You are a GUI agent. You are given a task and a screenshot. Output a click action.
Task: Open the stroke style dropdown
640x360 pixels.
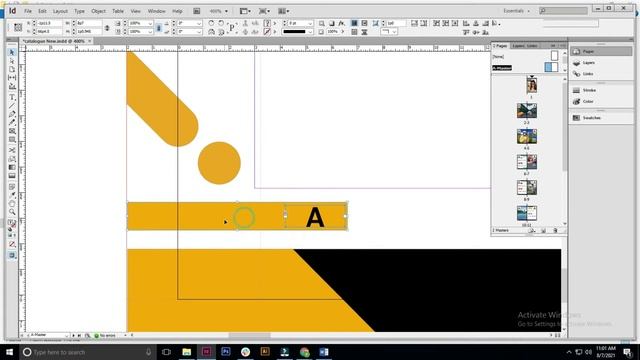(310, 31)
